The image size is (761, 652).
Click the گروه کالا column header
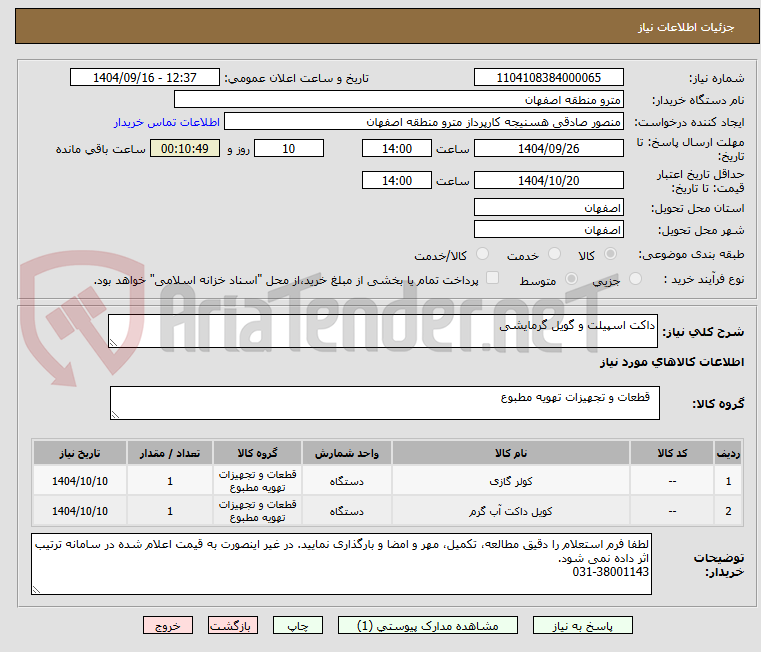point(257,453)
